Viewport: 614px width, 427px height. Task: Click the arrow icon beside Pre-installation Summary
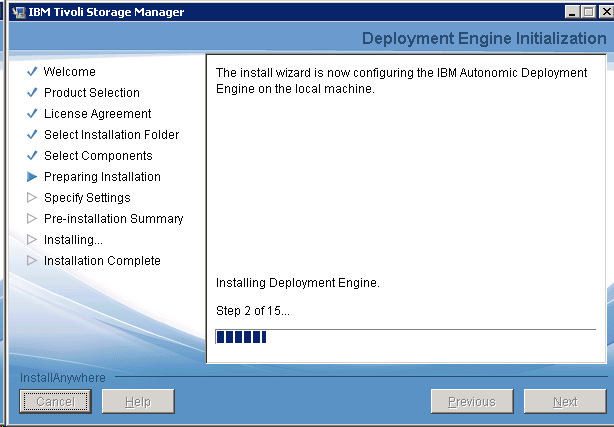click(x=32, y=219)
